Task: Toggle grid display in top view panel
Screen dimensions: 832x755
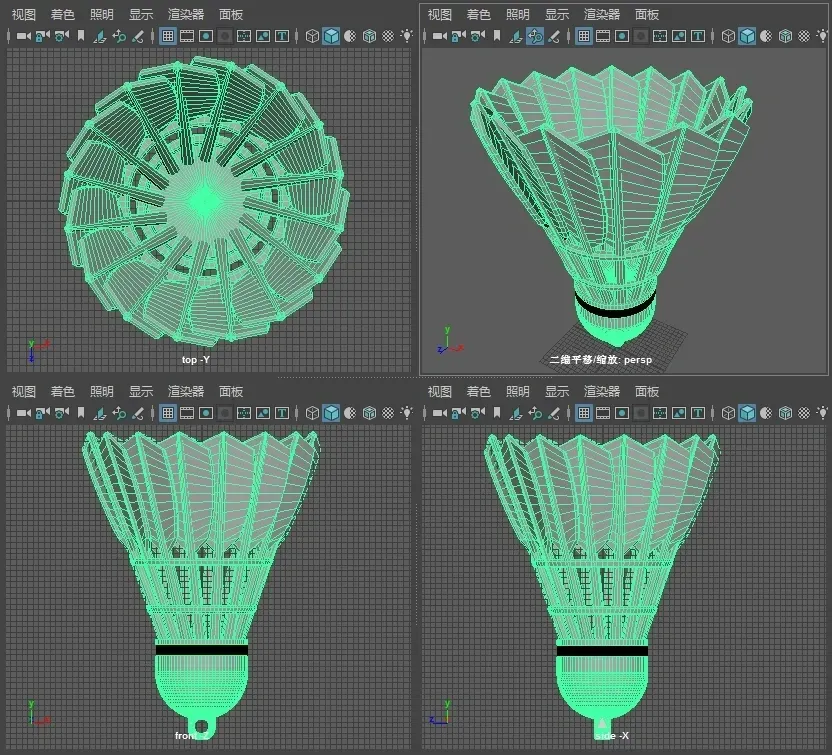Action: coord(167,36)
